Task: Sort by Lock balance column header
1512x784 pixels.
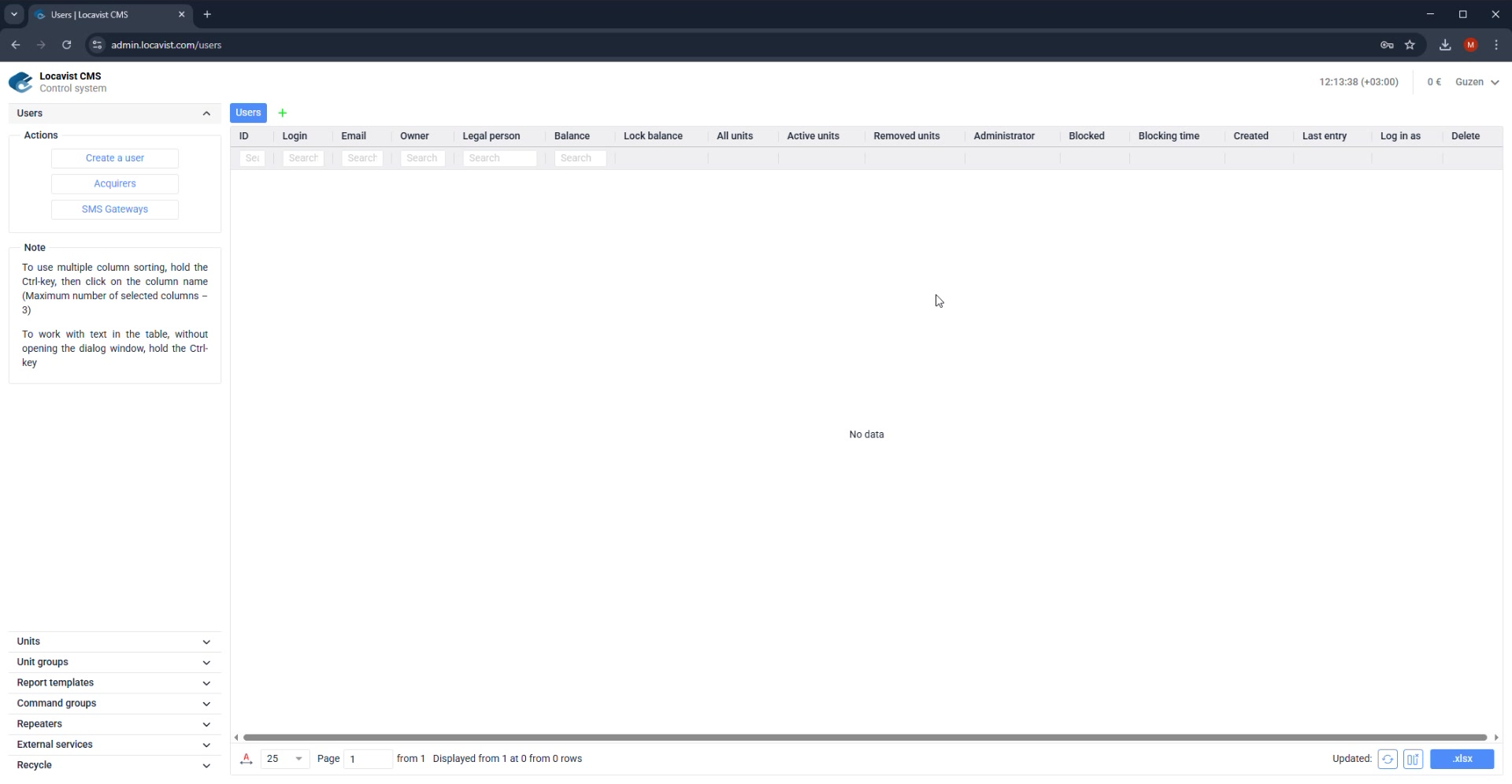Action: tap(653, 136)
